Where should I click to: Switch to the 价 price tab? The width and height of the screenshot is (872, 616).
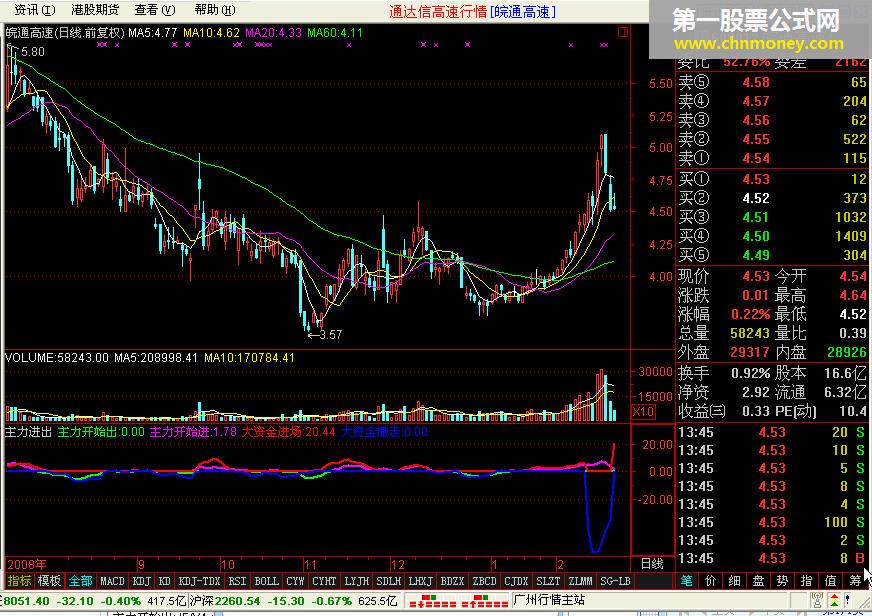pyautogui.click(x=711, y=581)
